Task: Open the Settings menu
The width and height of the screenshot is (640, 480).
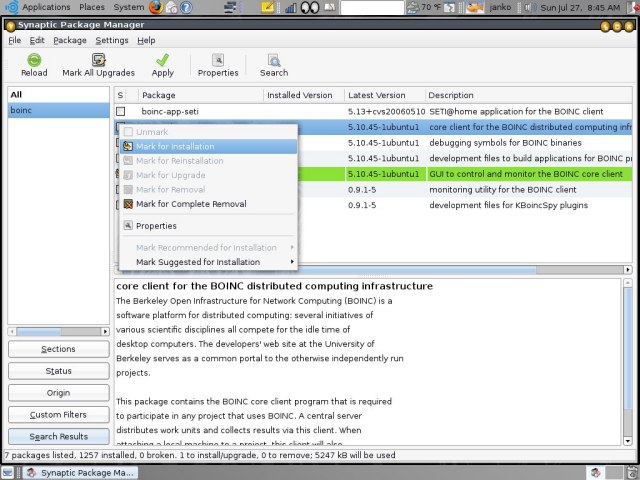Action: coord(112,40)
